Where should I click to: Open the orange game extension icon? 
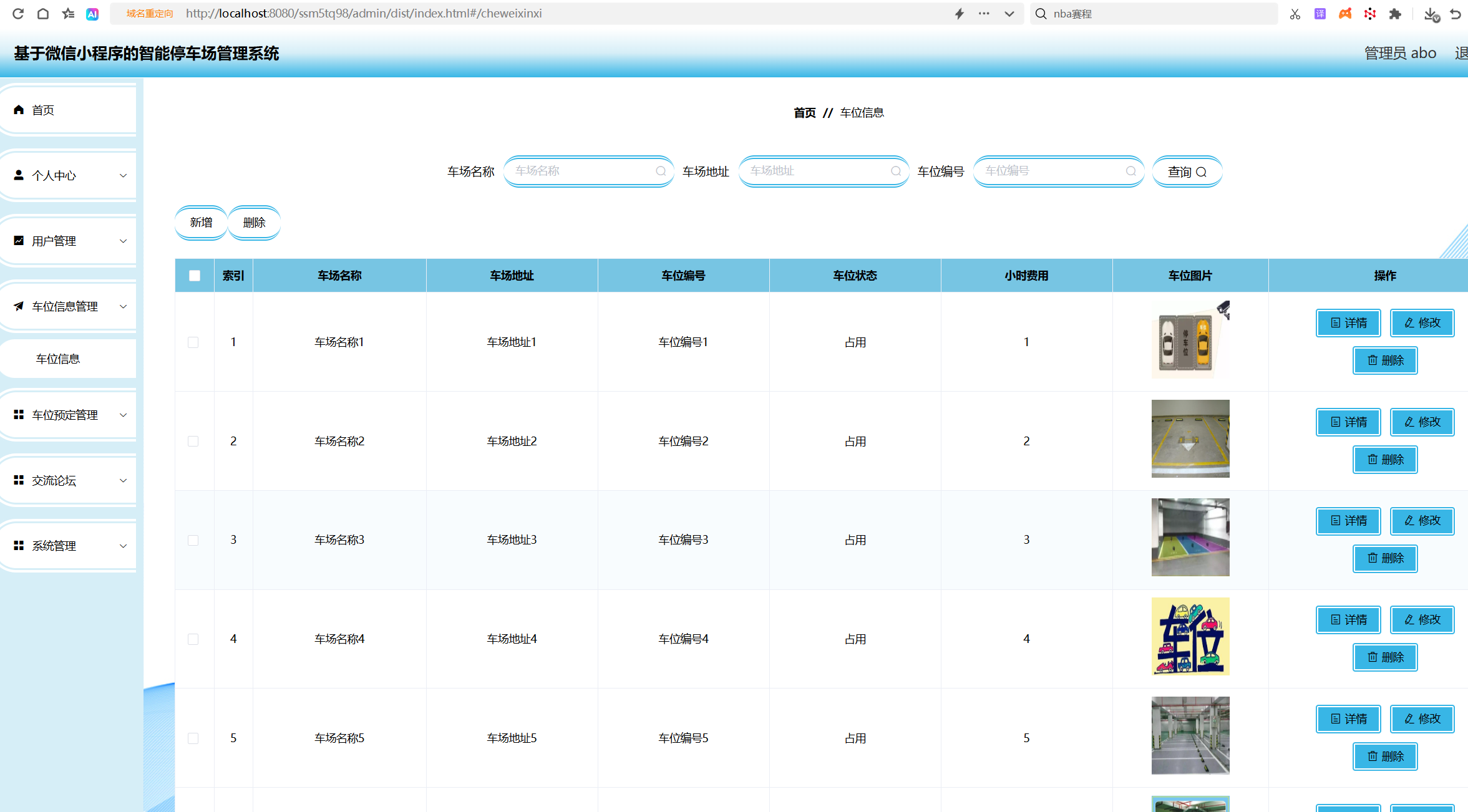click(x=1345, y=14)
